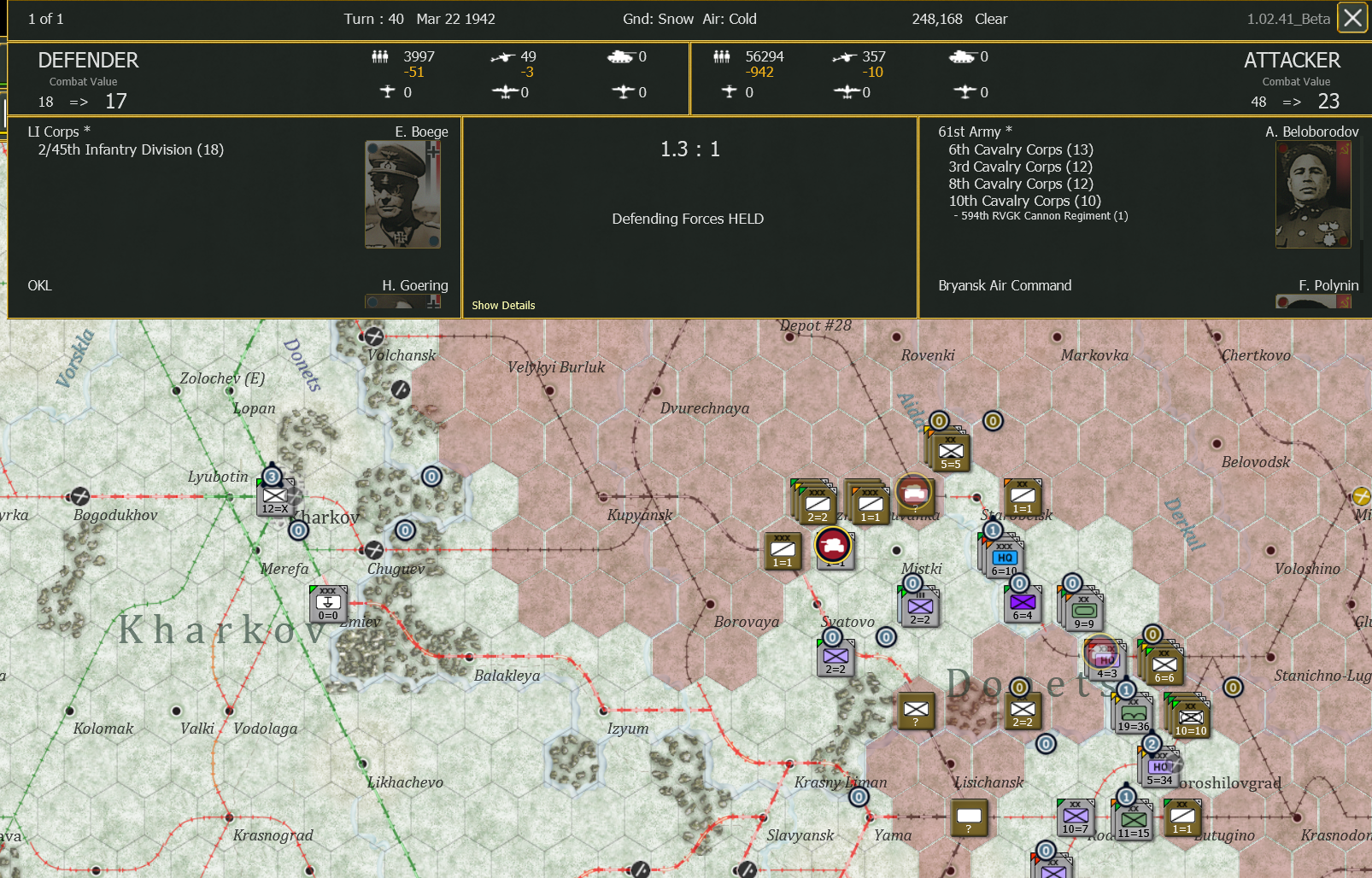
Task: Click the 1.3 : 1 odds ratio
Action: click(x=689, y=149)
